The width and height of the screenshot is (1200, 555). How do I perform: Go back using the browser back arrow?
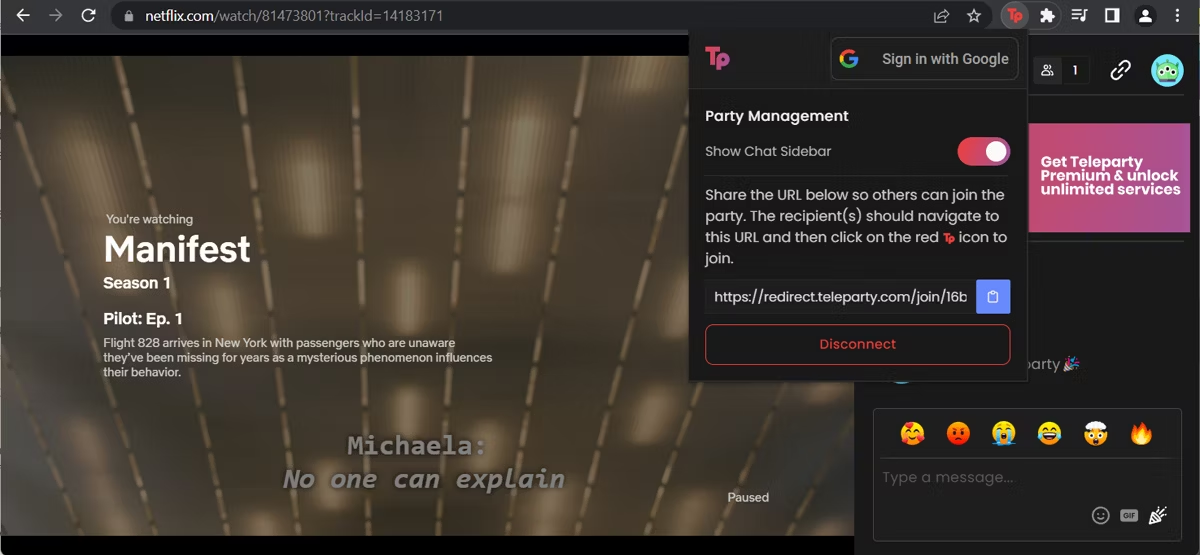click(23, 16)
